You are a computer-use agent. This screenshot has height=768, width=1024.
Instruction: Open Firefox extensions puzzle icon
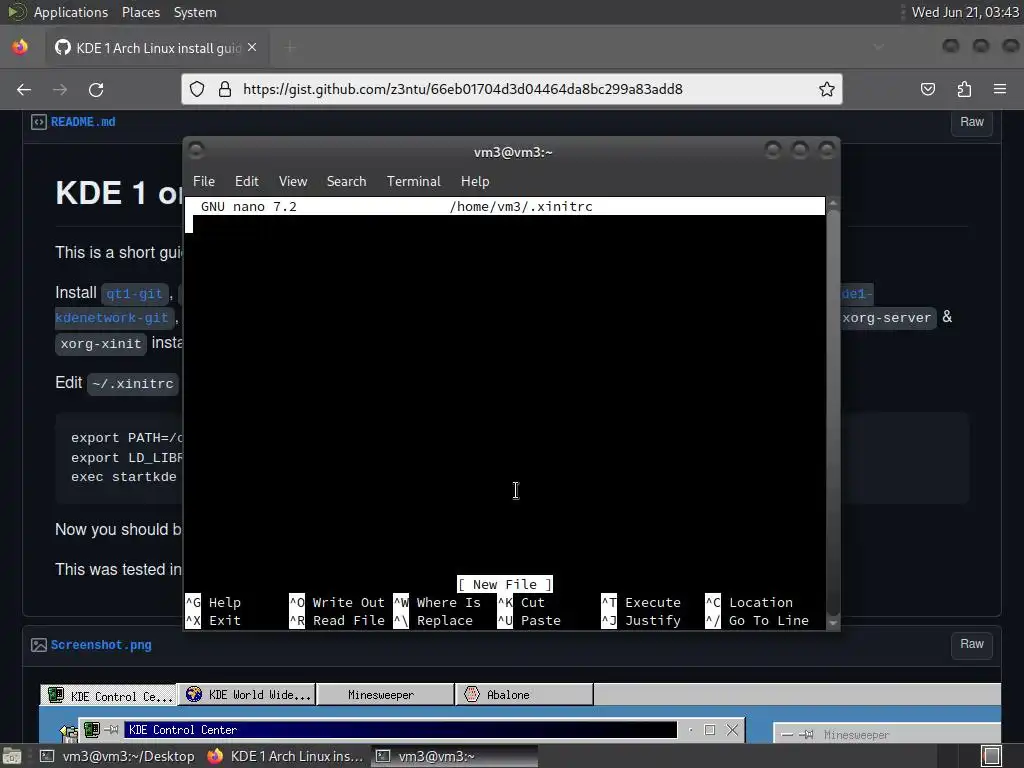click(x=964, y=89)
